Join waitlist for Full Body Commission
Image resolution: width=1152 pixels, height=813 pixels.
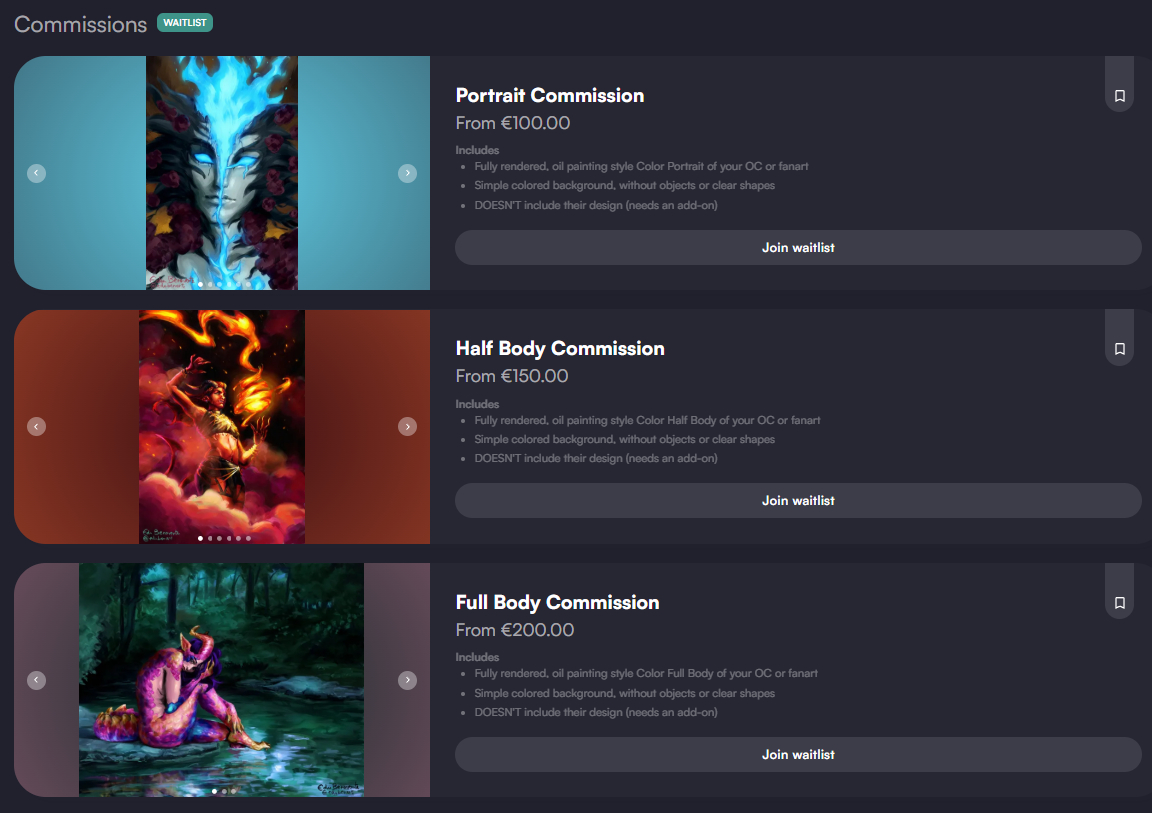(x=798, y=754)
